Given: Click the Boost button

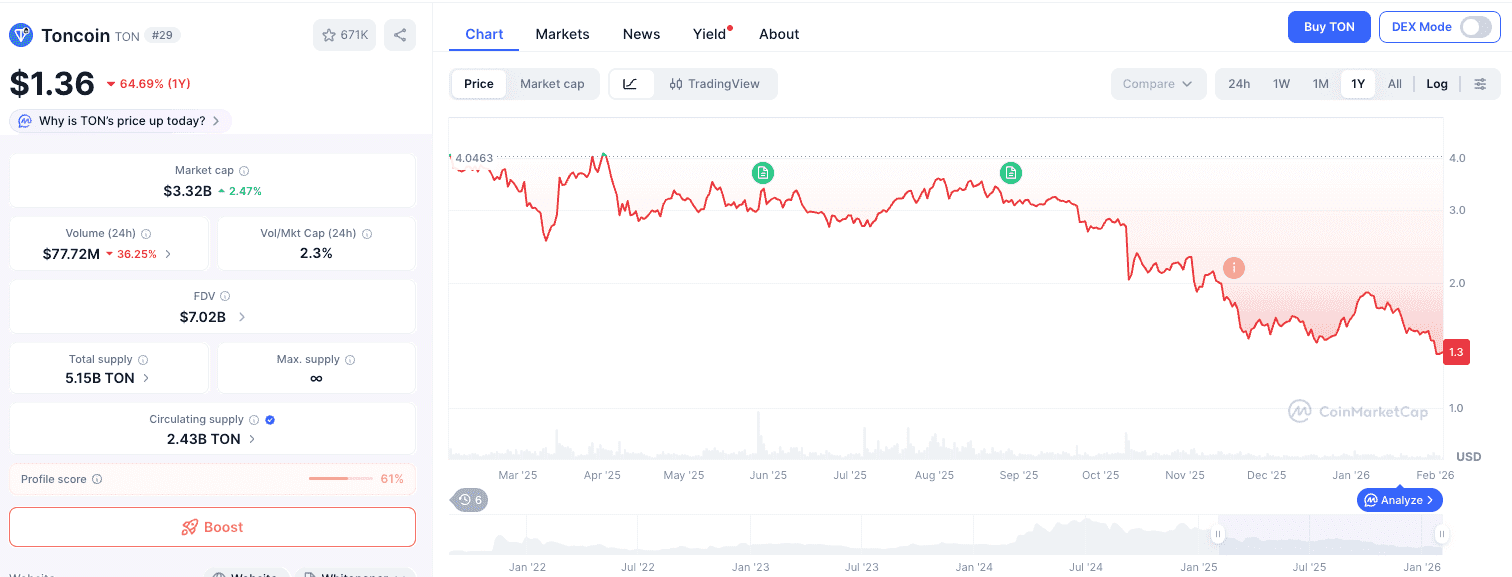Looking at the screenshot, I should click(212, 527).
